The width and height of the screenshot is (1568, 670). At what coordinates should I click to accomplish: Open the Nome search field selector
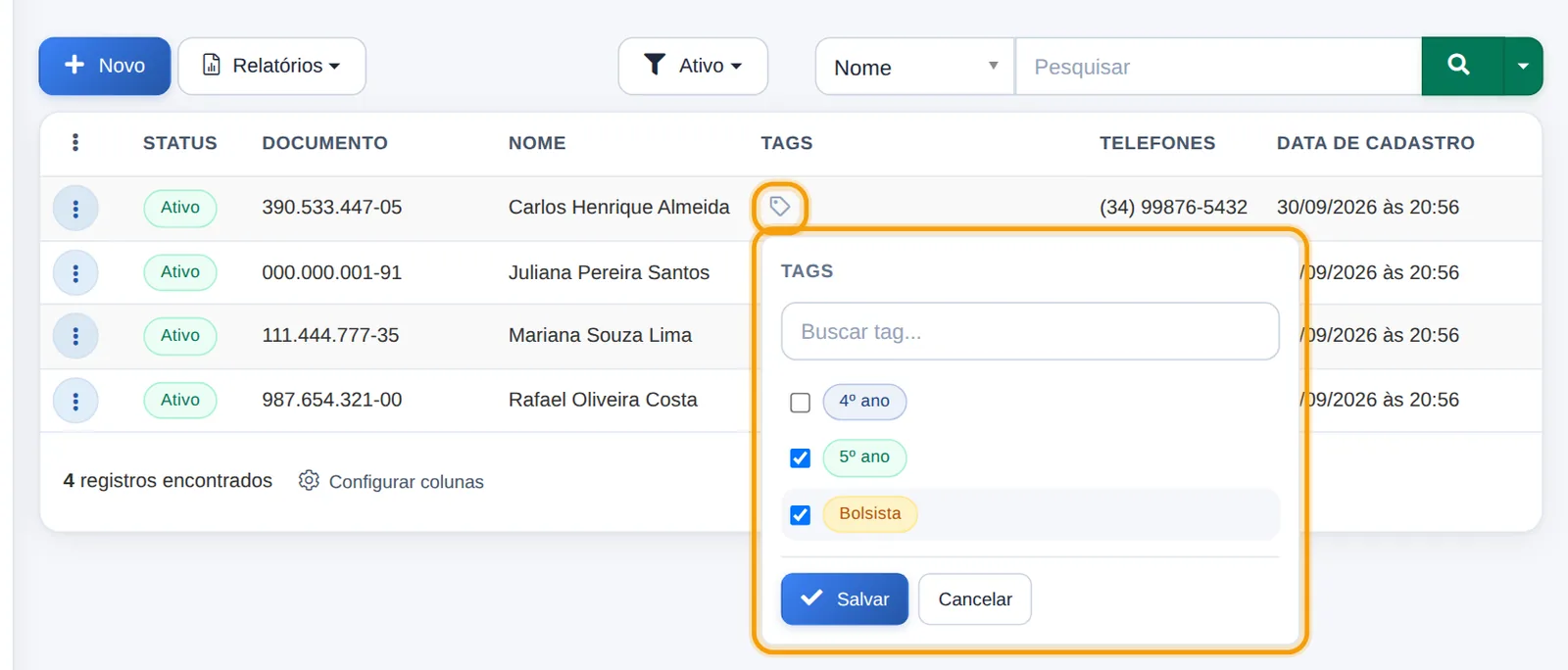[914, 67]
